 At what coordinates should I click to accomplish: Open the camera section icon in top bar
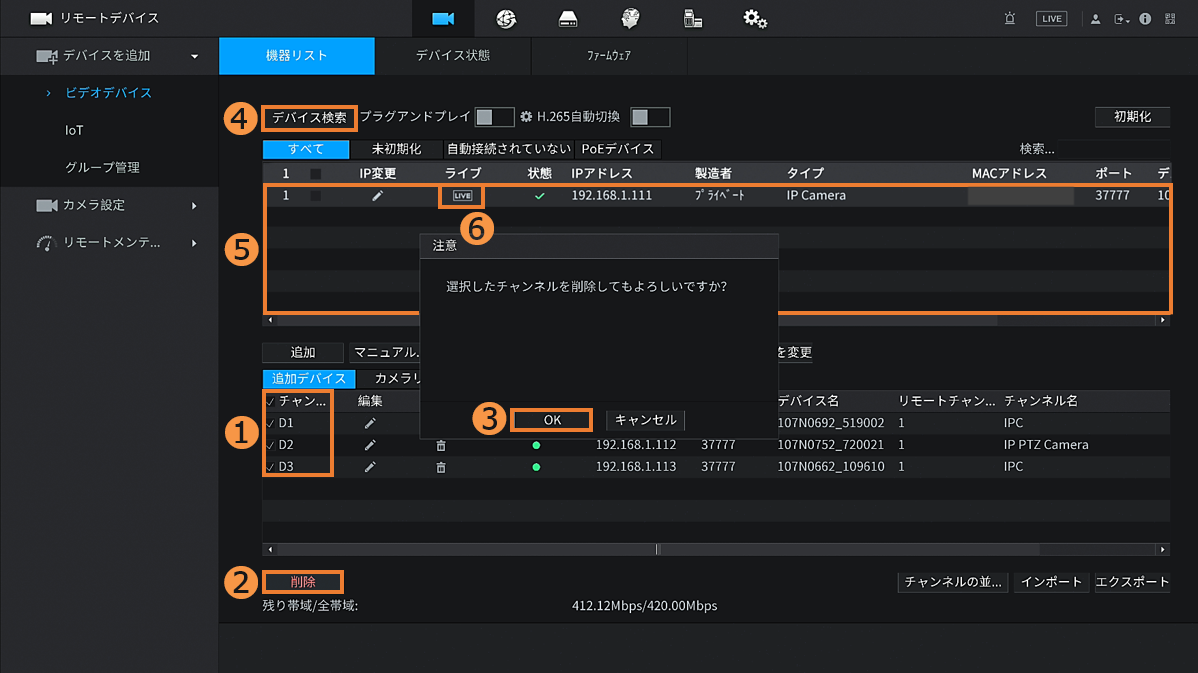coord(443,19)
